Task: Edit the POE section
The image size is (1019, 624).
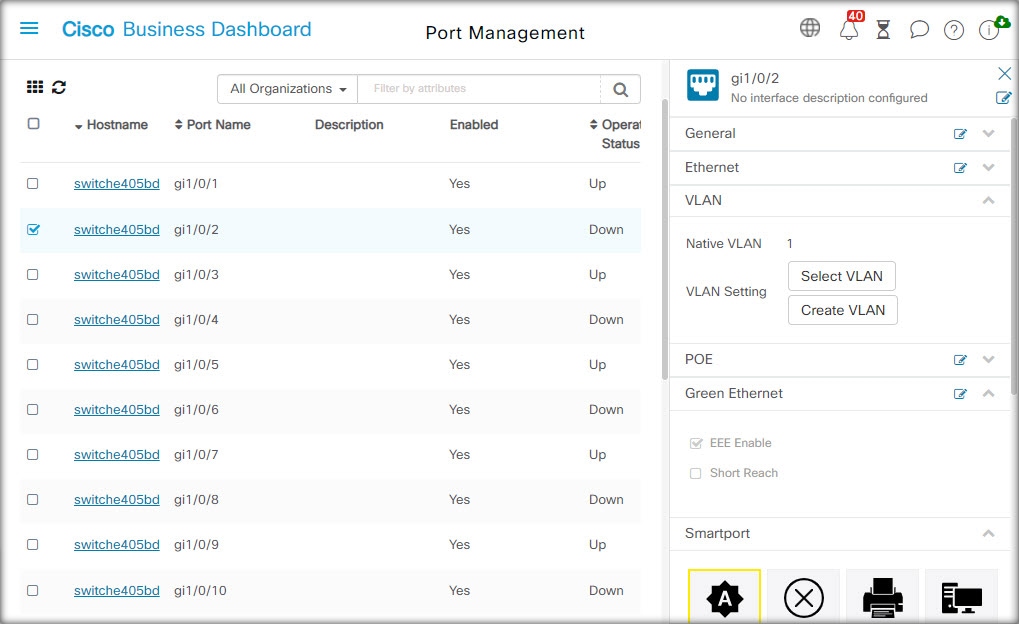Action: tap(960, 359)
